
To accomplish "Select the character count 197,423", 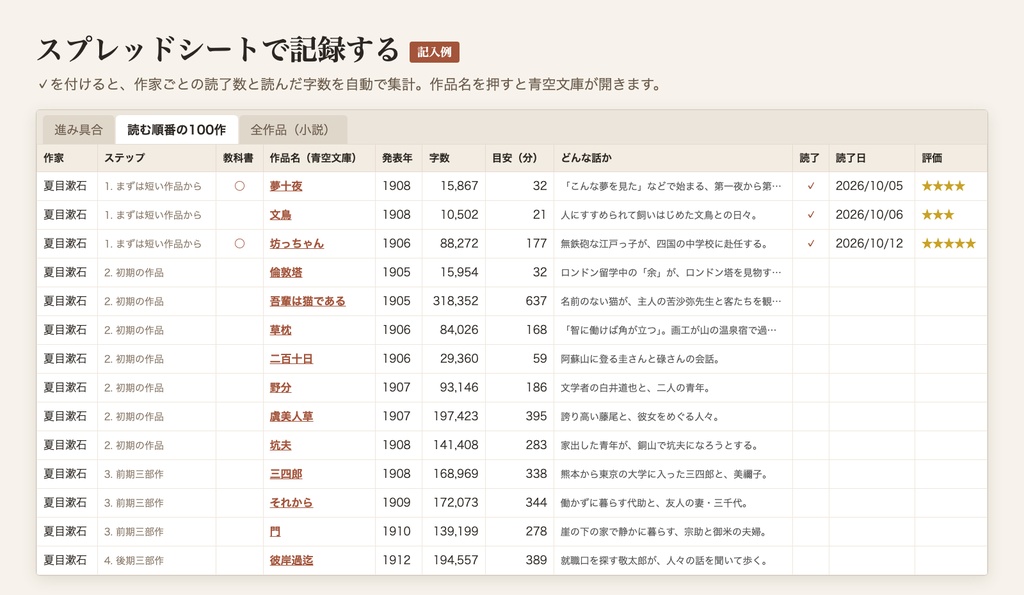I will coord(455,416).
